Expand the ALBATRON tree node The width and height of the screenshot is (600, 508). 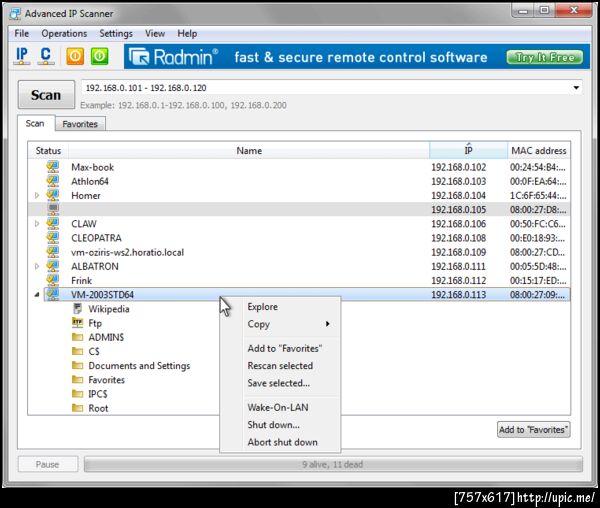click(37, 266)
